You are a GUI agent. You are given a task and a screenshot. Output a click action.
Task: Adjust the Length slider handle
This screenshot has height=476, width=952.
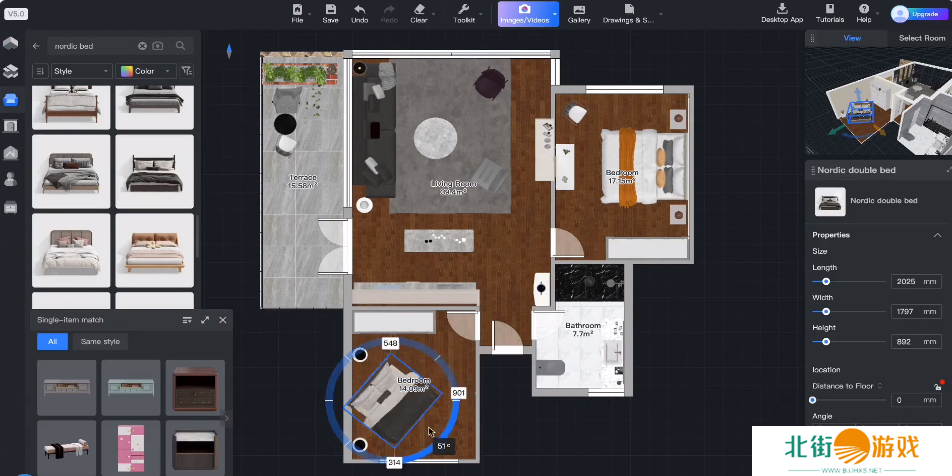coord(826,282)
